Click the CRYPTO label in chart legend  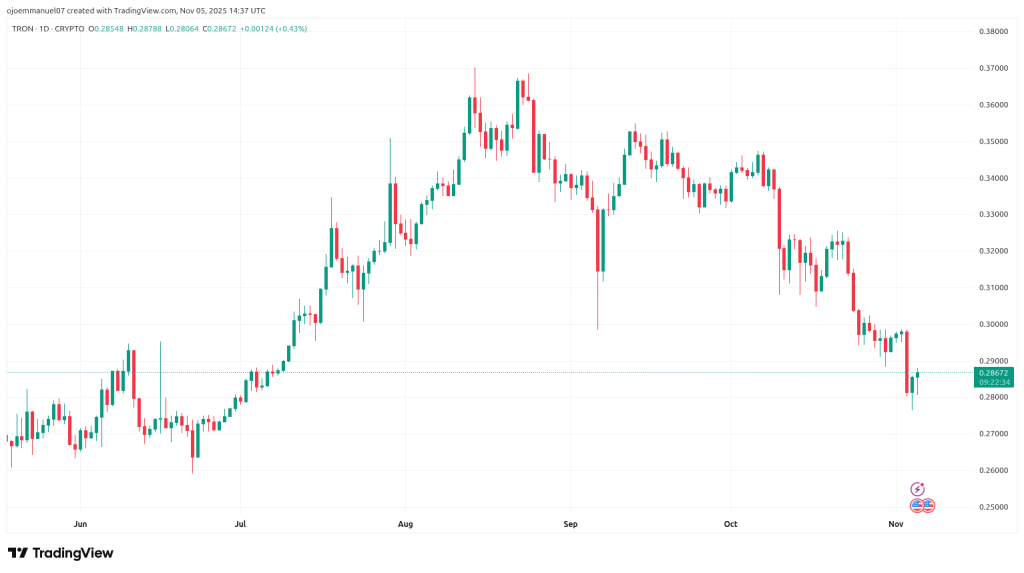click(67, 28)
